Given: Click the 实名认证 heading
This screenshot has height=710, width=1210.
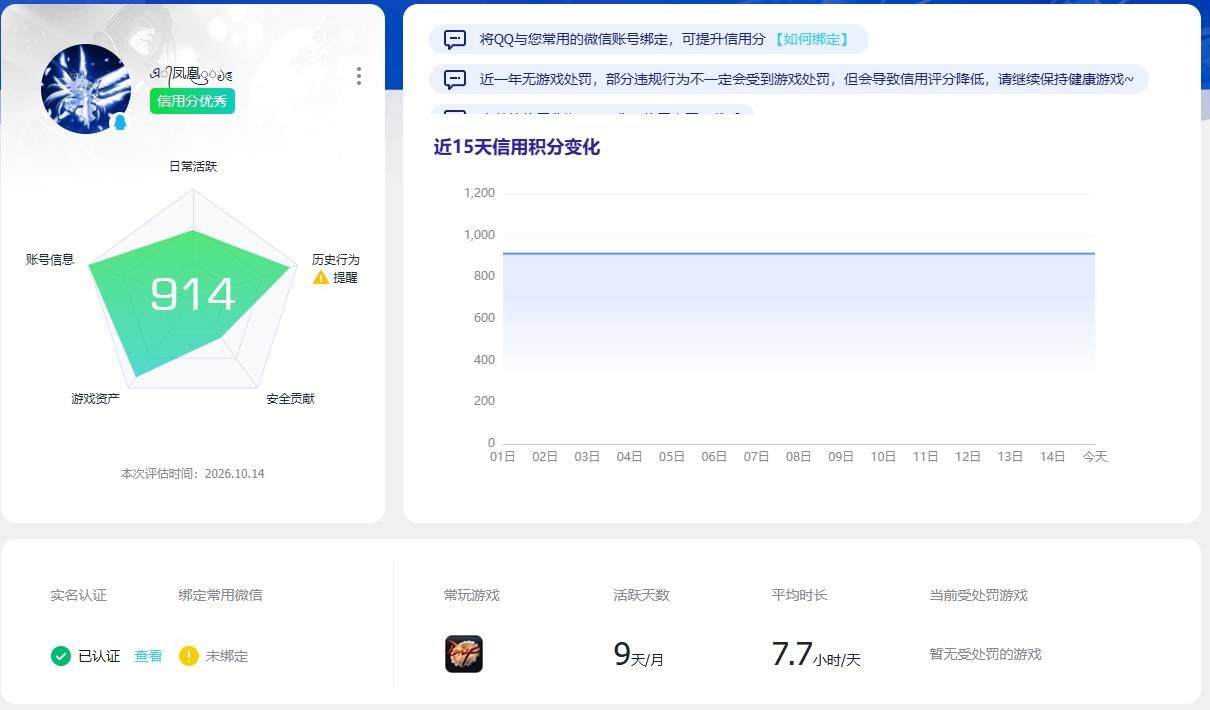Looking at the screenshot, I should (x=78, y=595).
